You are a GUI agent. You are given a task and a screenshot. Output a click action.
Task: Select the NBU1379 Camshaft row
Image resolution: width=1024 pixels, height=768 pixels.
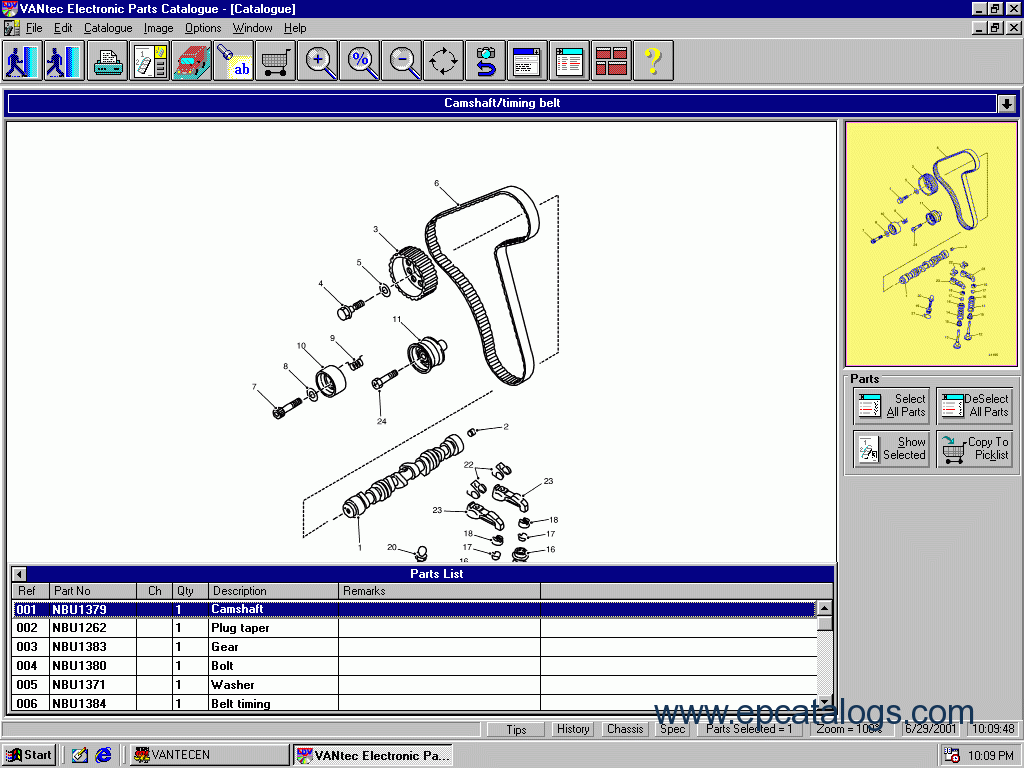click(414, 609)
